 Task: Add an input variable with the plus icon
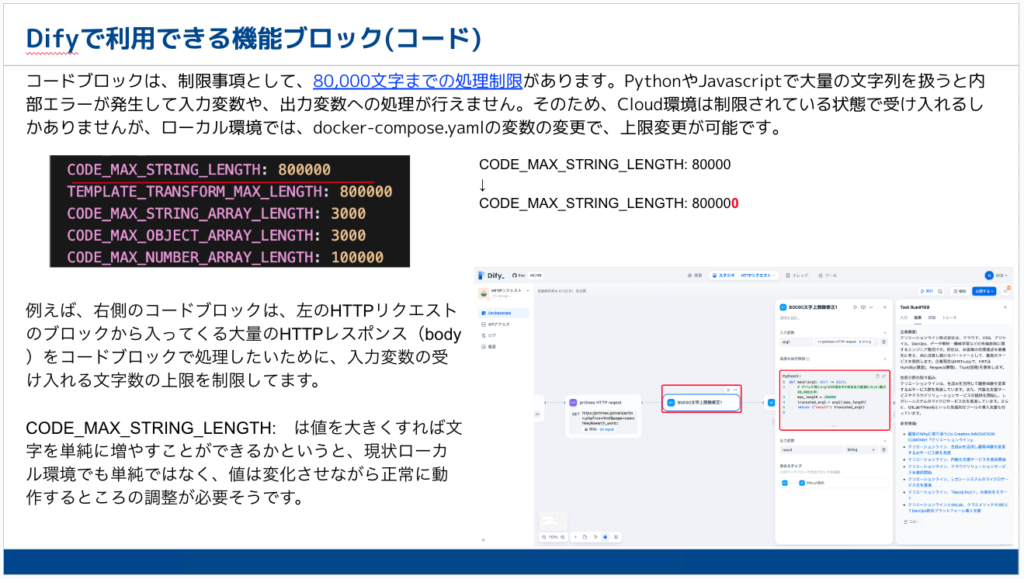tap(885, 332)
